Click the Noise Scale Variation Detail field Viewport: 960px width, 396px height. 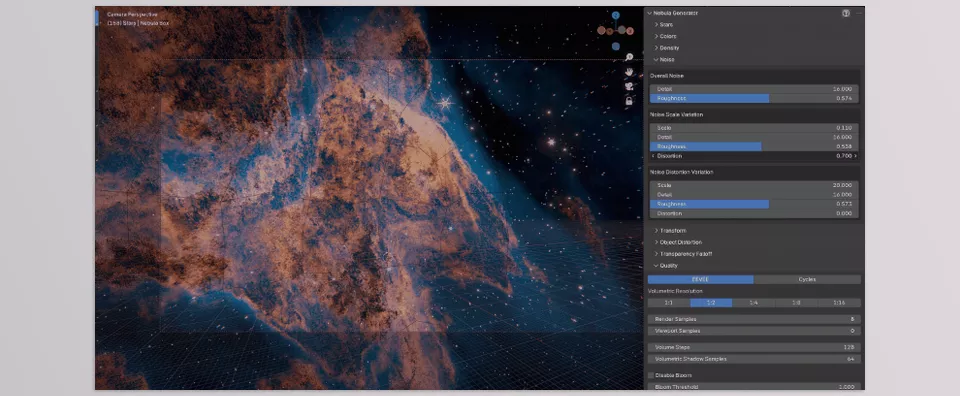click(x=754, y=137)
